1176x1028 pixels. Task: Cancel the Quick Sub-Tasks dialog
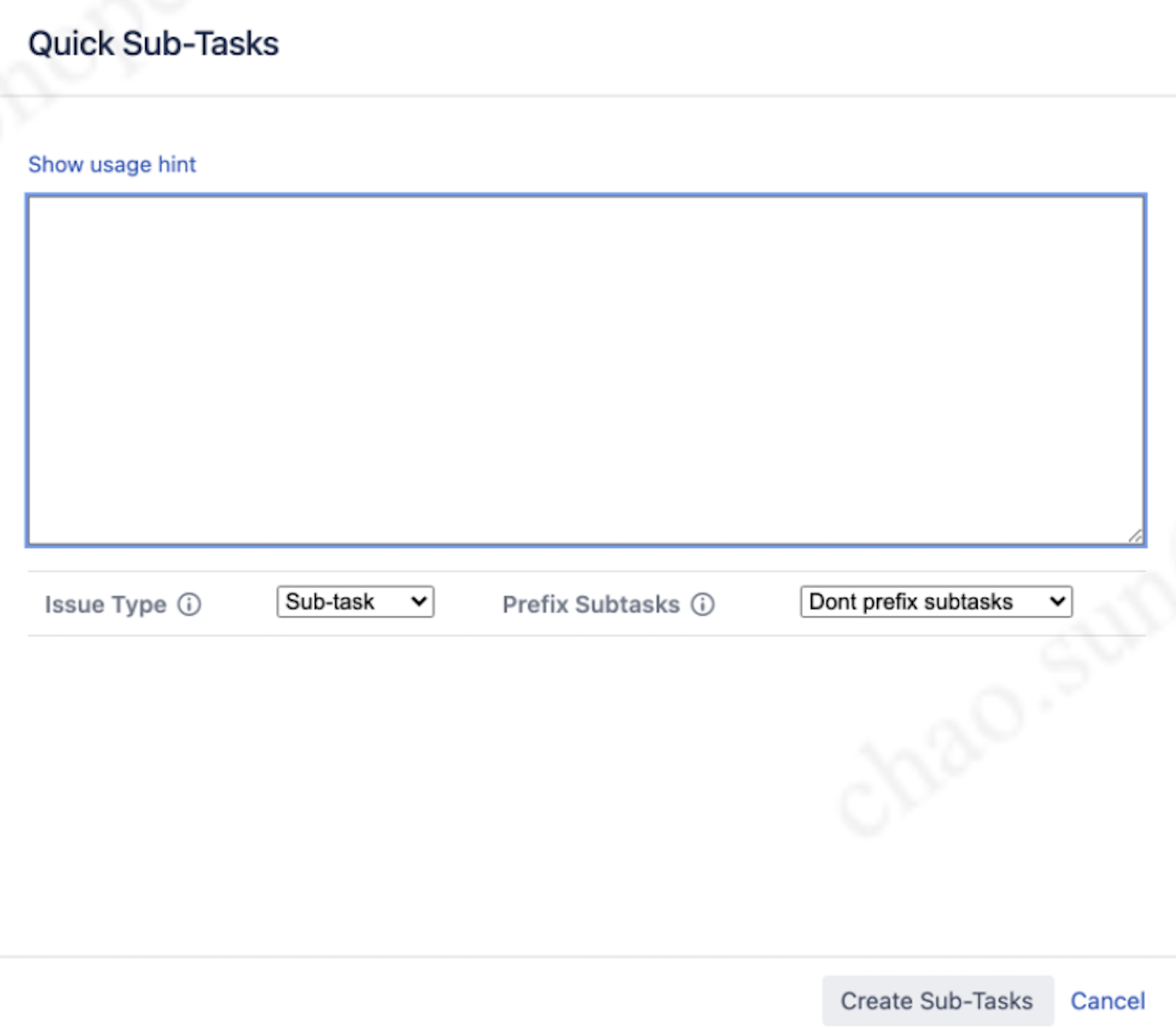[1107, 1000]
